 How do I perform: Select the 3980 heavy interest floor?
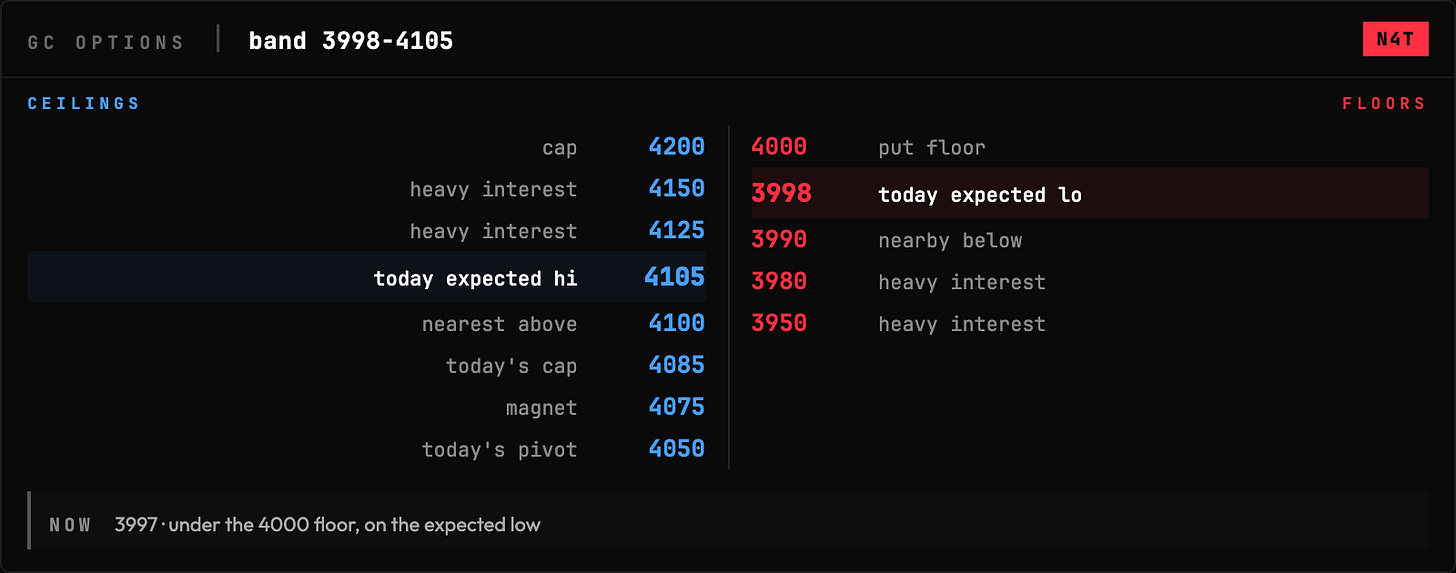tap(1090, 282)
